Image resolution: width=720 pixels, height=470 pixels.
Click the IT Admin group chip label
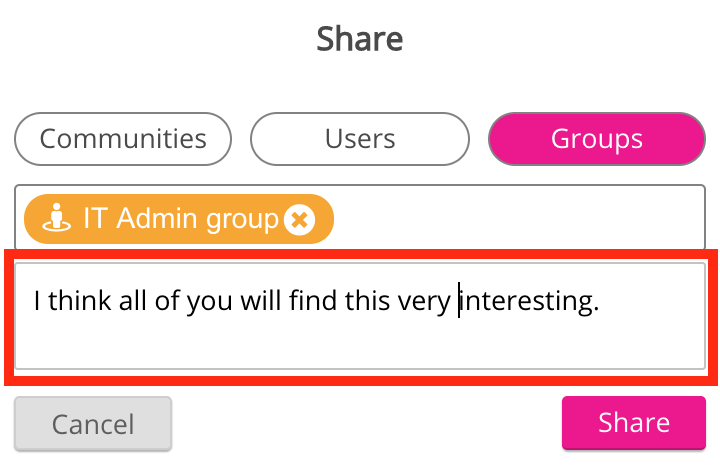(180, 219)
